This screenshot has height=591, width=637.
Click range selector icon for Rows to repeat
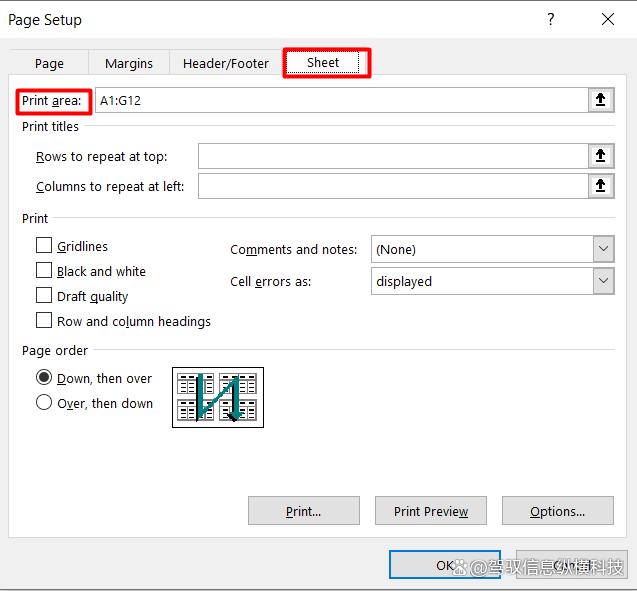[x=601, y=156]
